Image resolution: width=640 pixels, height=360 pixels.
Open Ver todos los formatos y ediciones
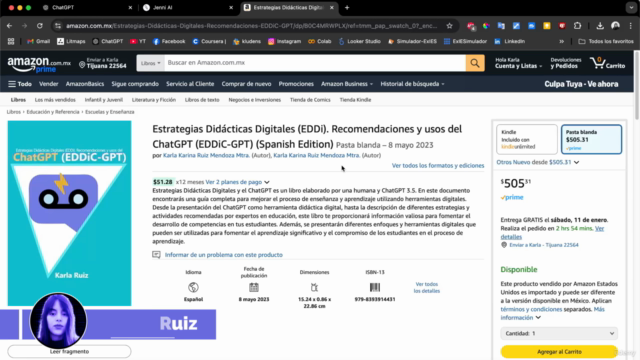tap(438, 165)
